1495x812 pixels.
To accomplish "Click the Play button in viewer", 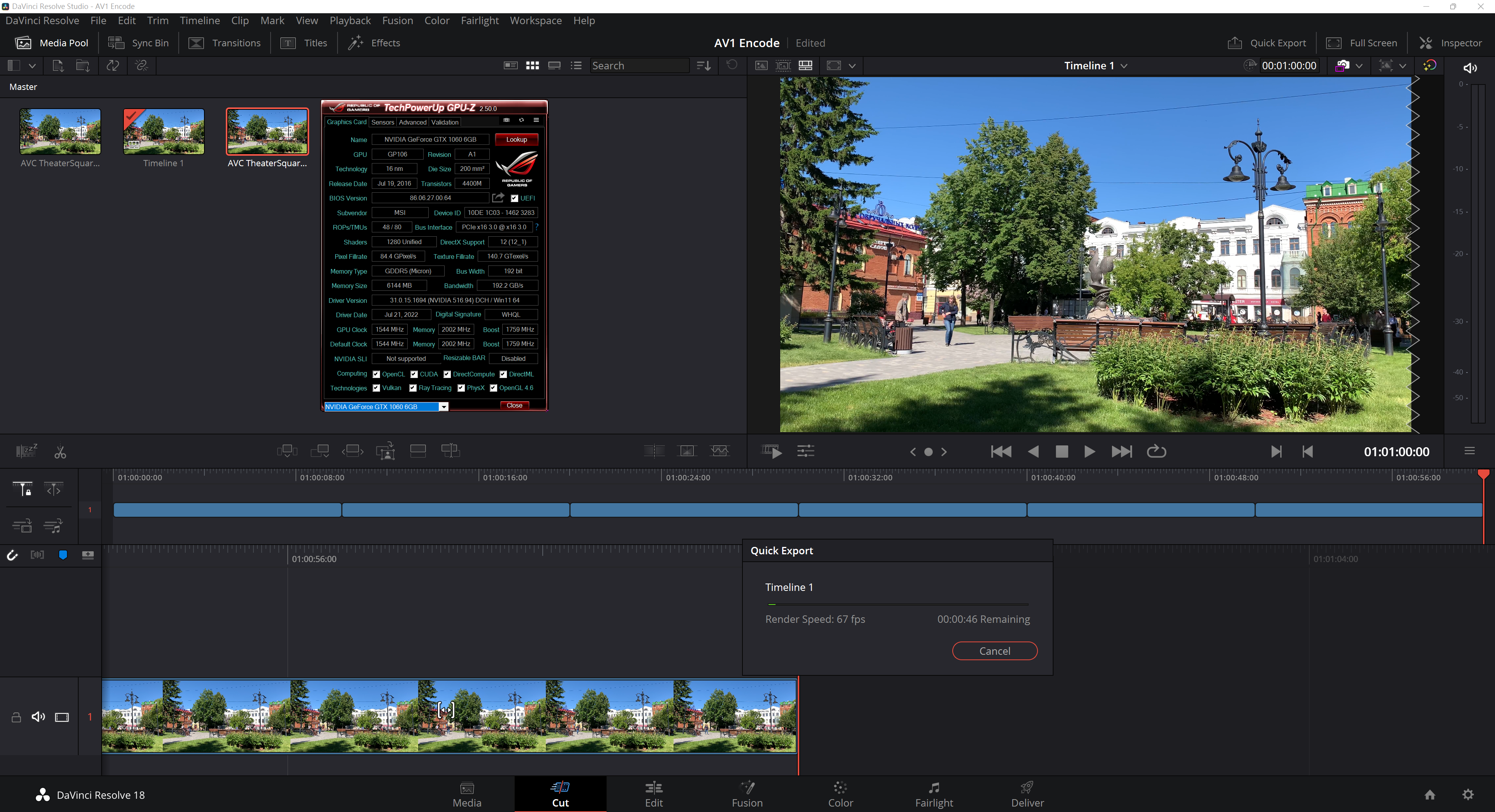I will point(1089,452).
